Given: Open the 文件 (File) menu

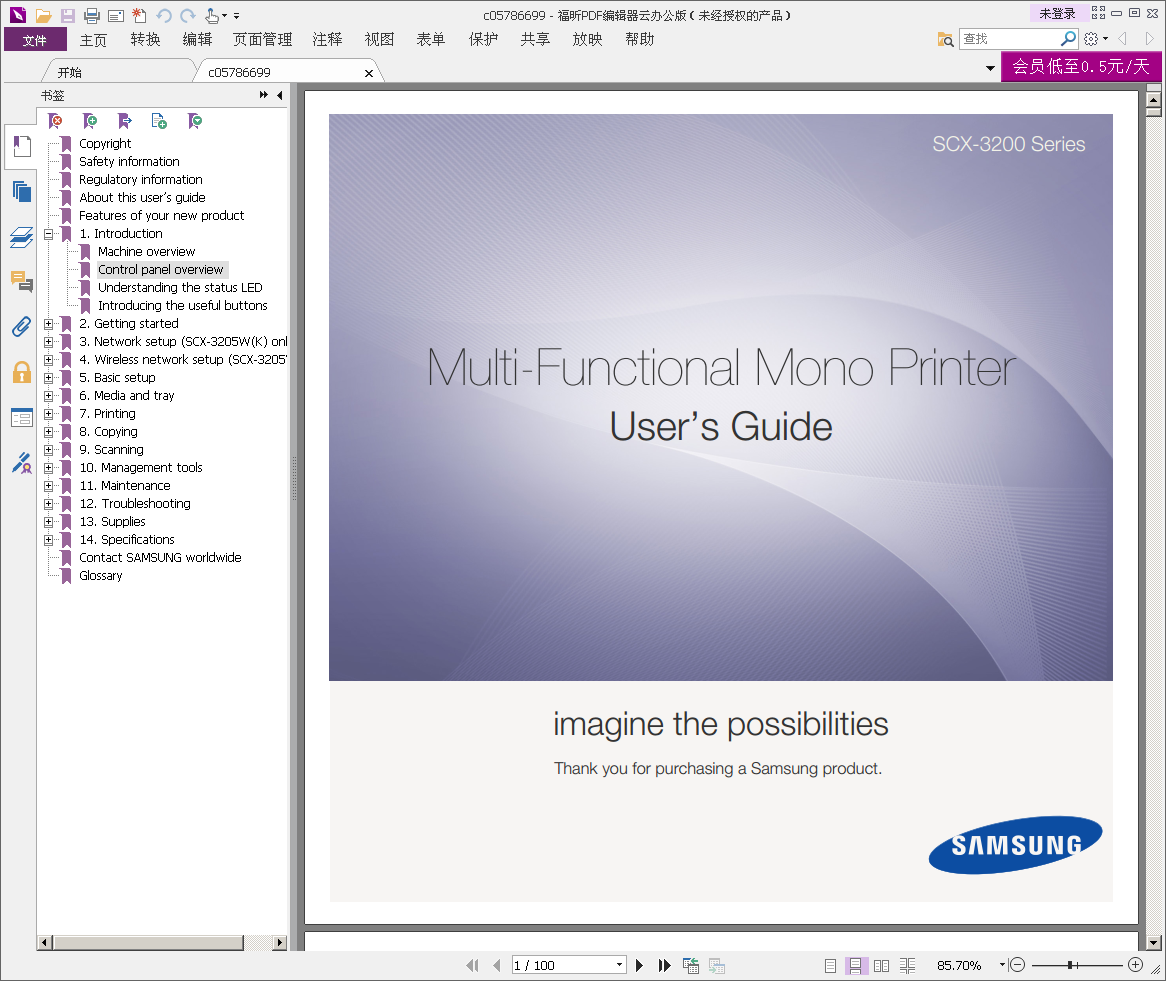Looking at the screenshot, I should (35, 39).
